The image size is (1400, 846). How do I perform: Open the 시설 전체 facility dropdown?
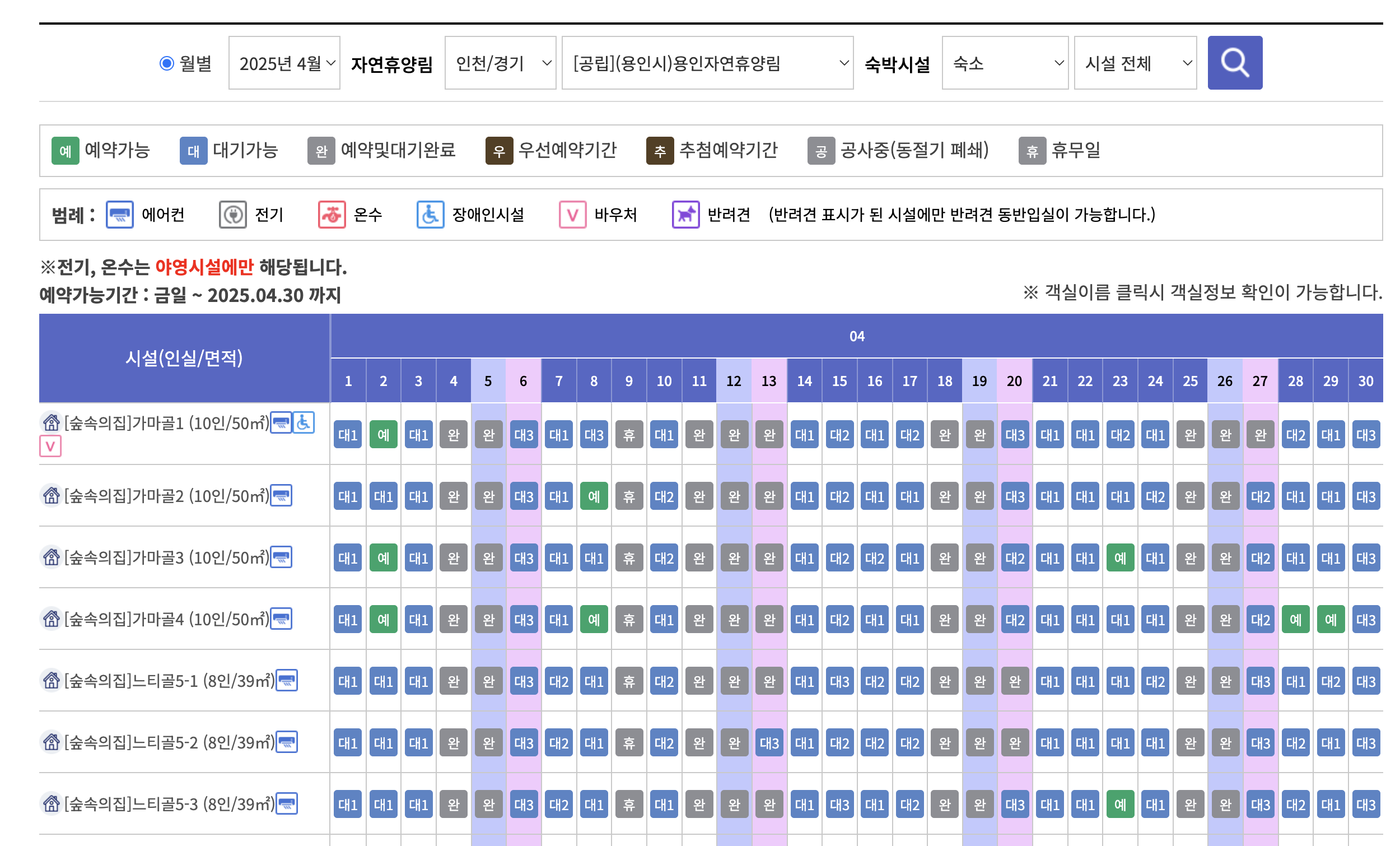click(x=1135, y=63)
